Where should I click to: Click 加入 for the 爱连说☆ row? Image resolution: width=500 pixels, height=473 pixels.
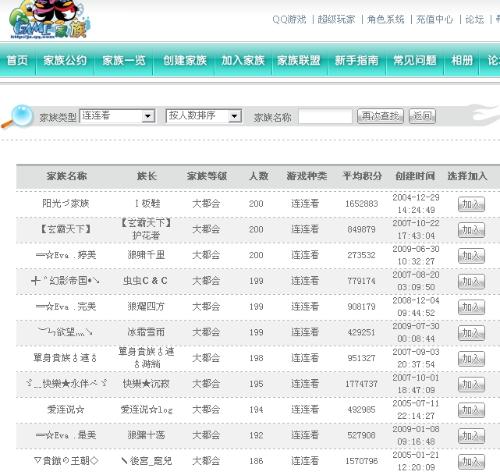pos(471,410)
